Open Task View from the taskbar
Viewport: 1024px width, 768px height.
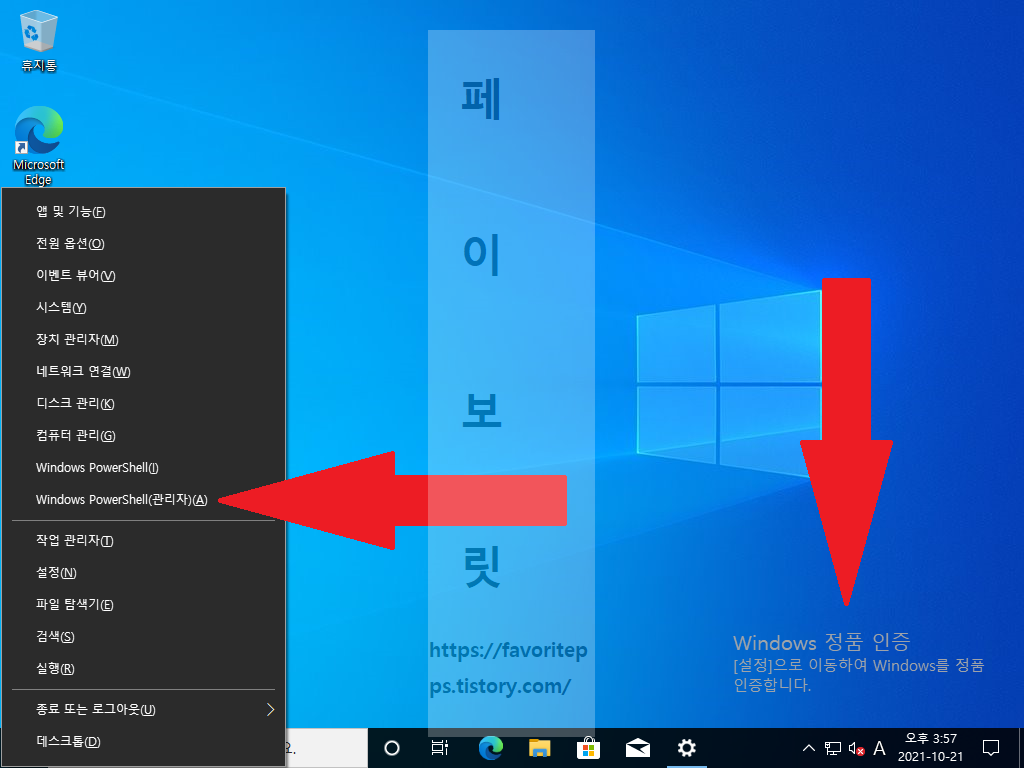[440, 748]
